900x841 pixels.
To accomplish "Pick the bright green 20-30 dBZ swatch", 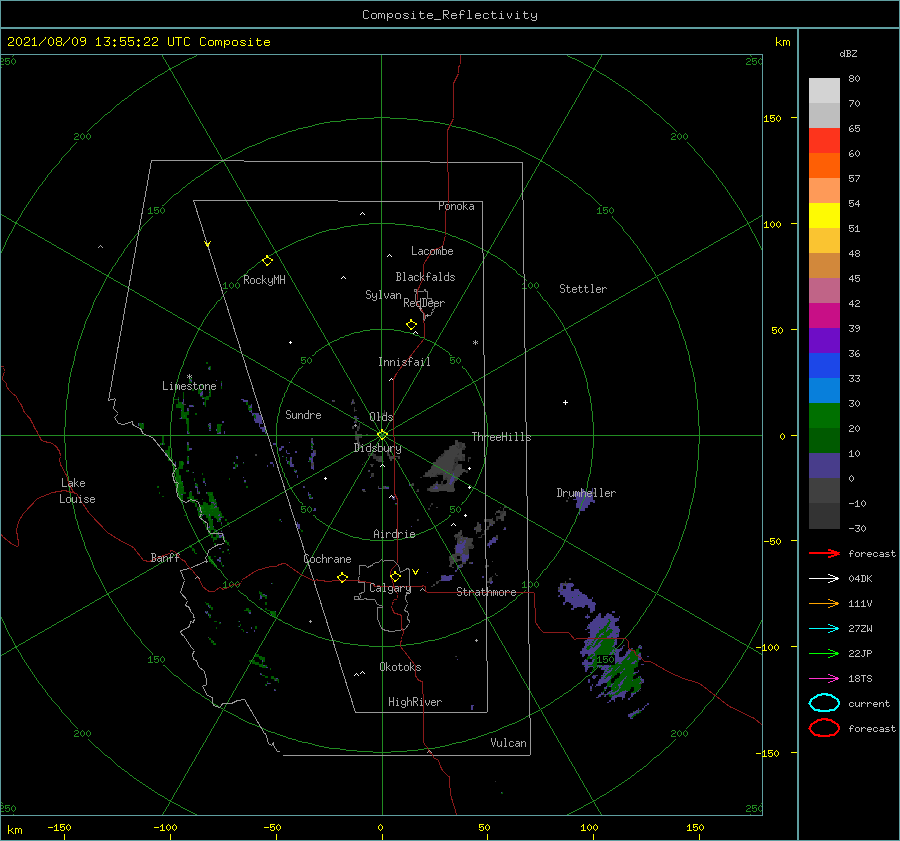I will coord(824,416).
